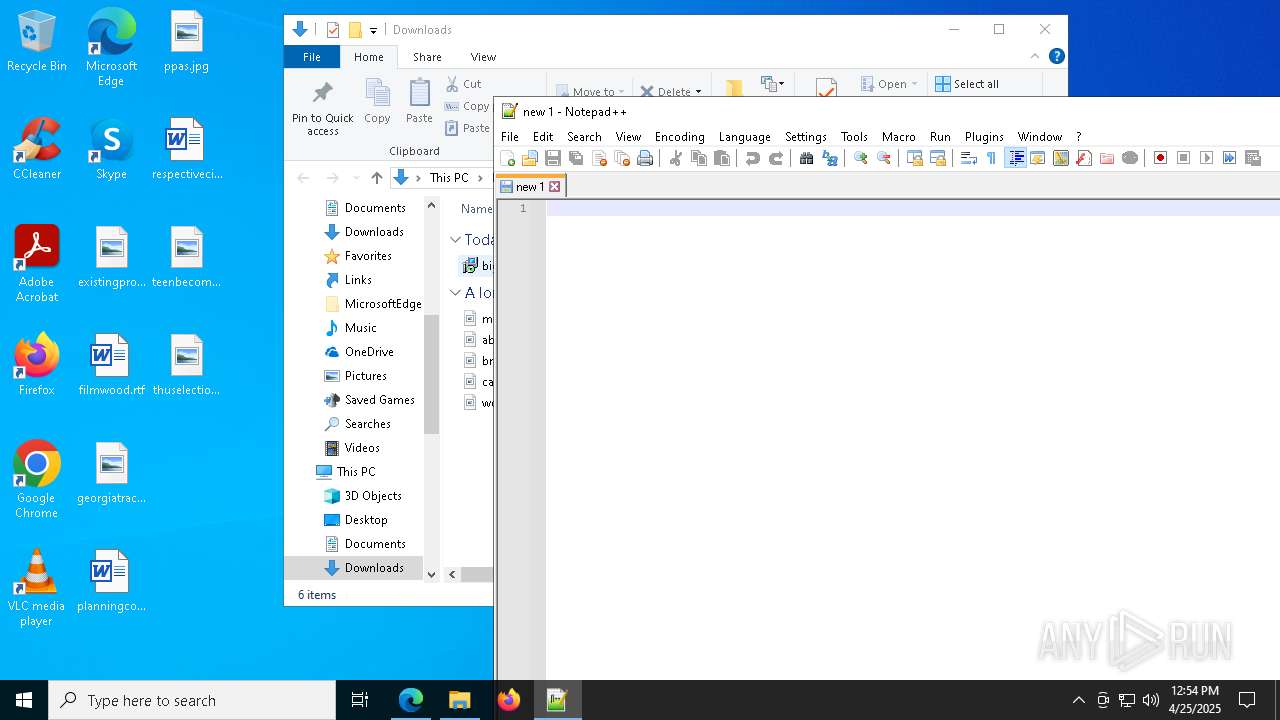
Task: Open the Function List icon in Notepad++
Action: point(1084,158)
